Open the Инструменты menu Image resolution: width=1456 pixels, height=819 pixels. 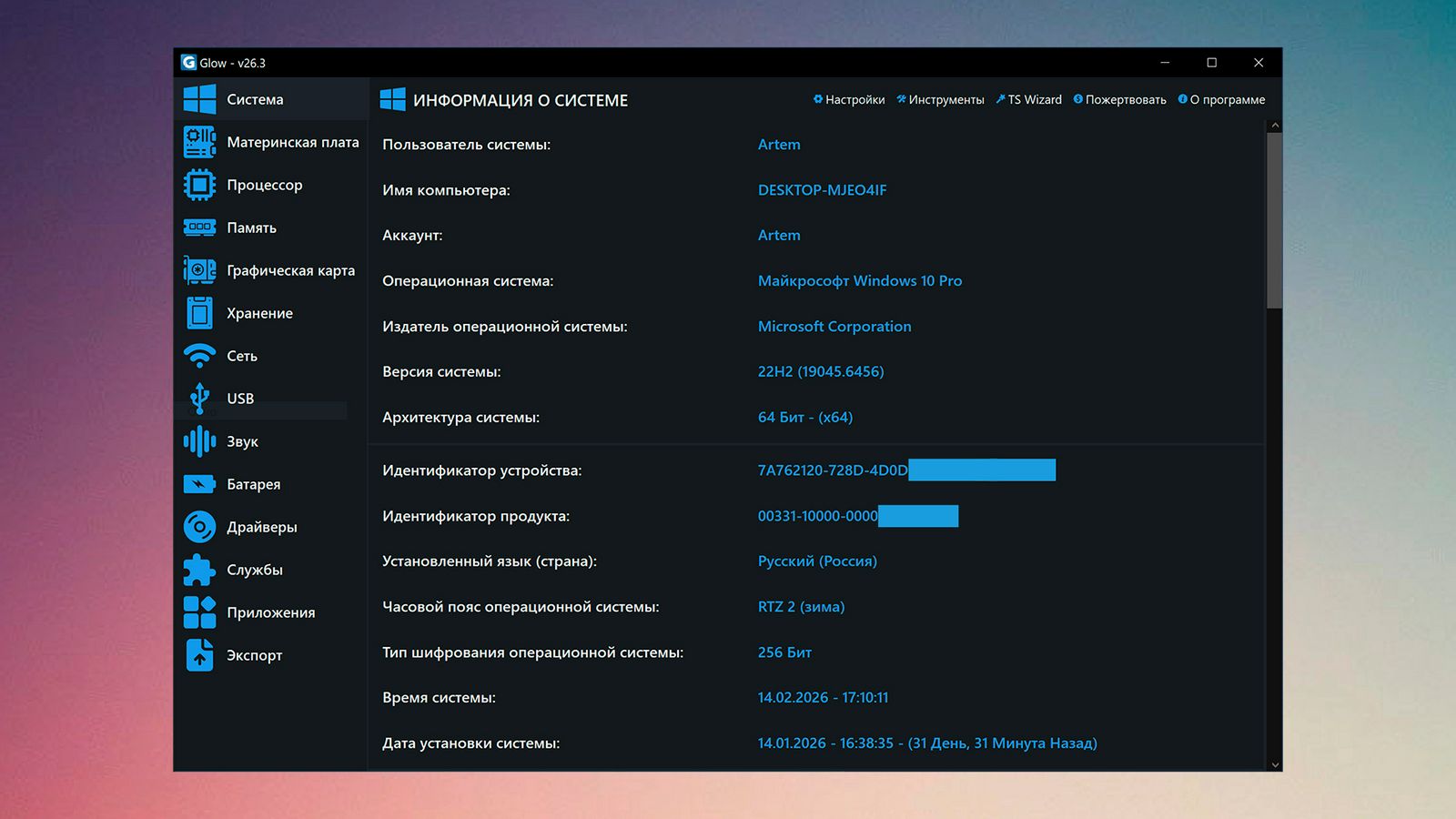coord(941,100)
